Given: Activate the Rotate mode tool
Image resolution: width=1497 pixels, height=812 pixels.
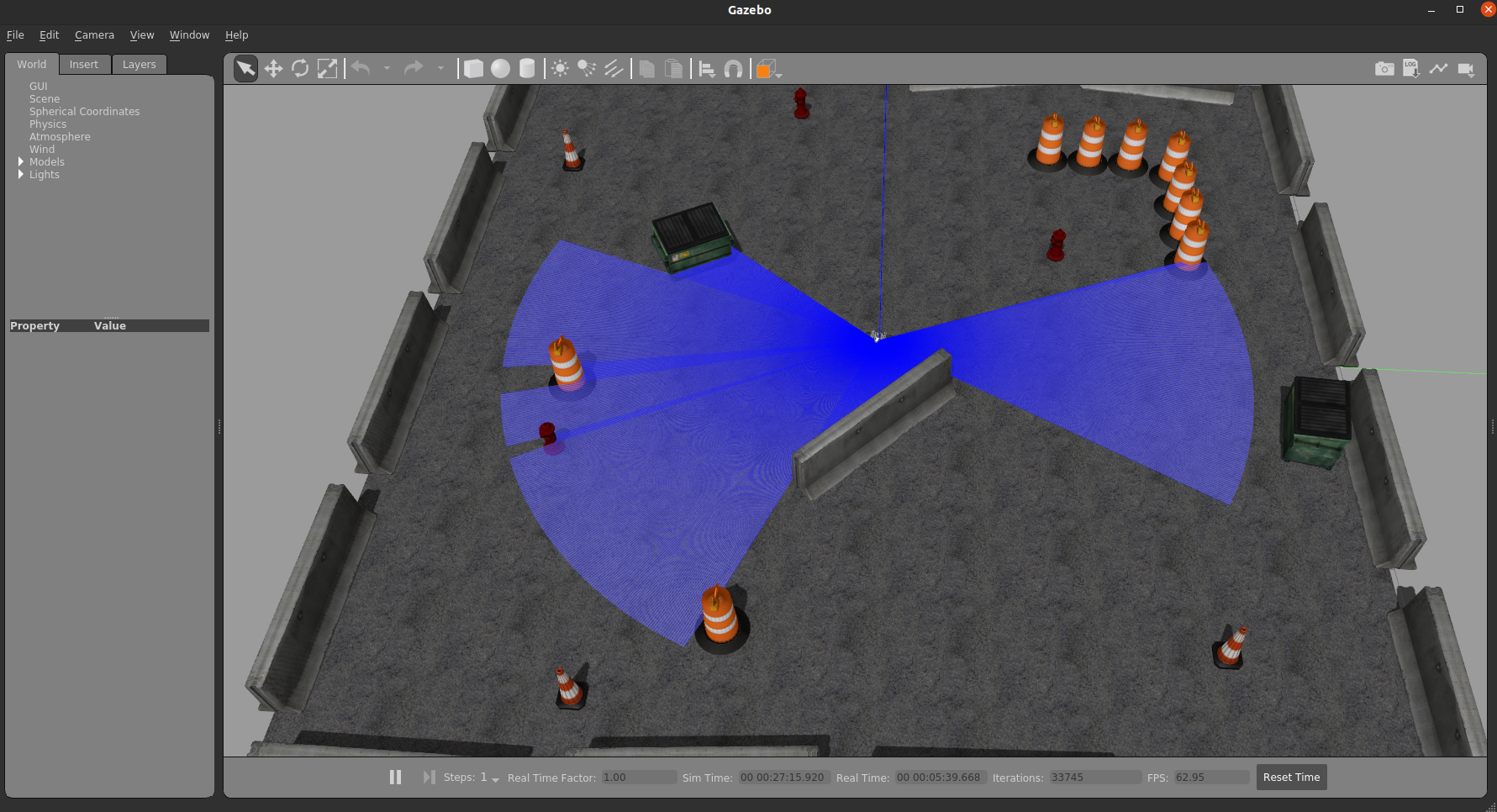Looking at the screenshot, I should [x=300, y=69].
